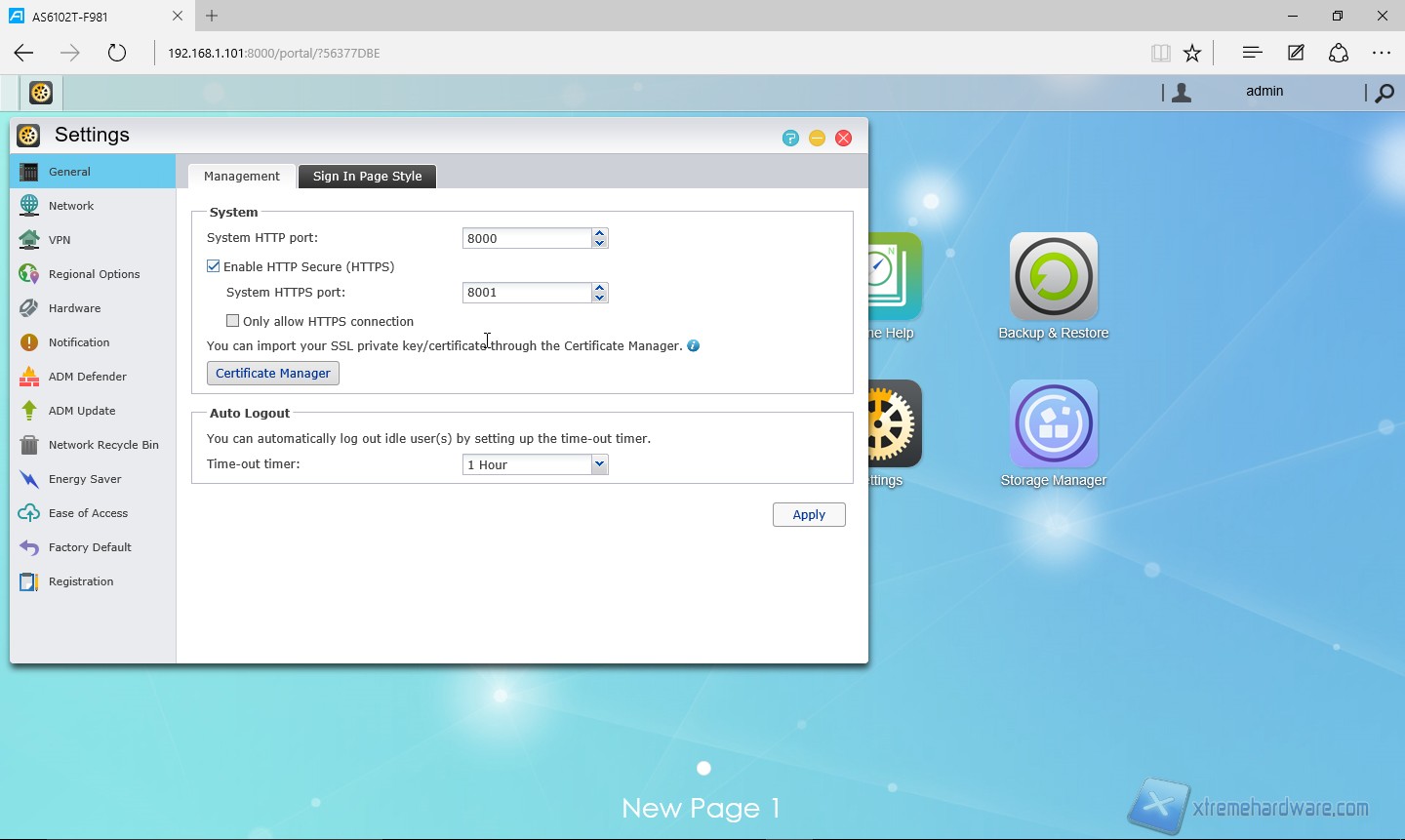The width and height of the screenshot is (1405, 840).
Task: Select the Management tab
Action: [x=241, y=177]
